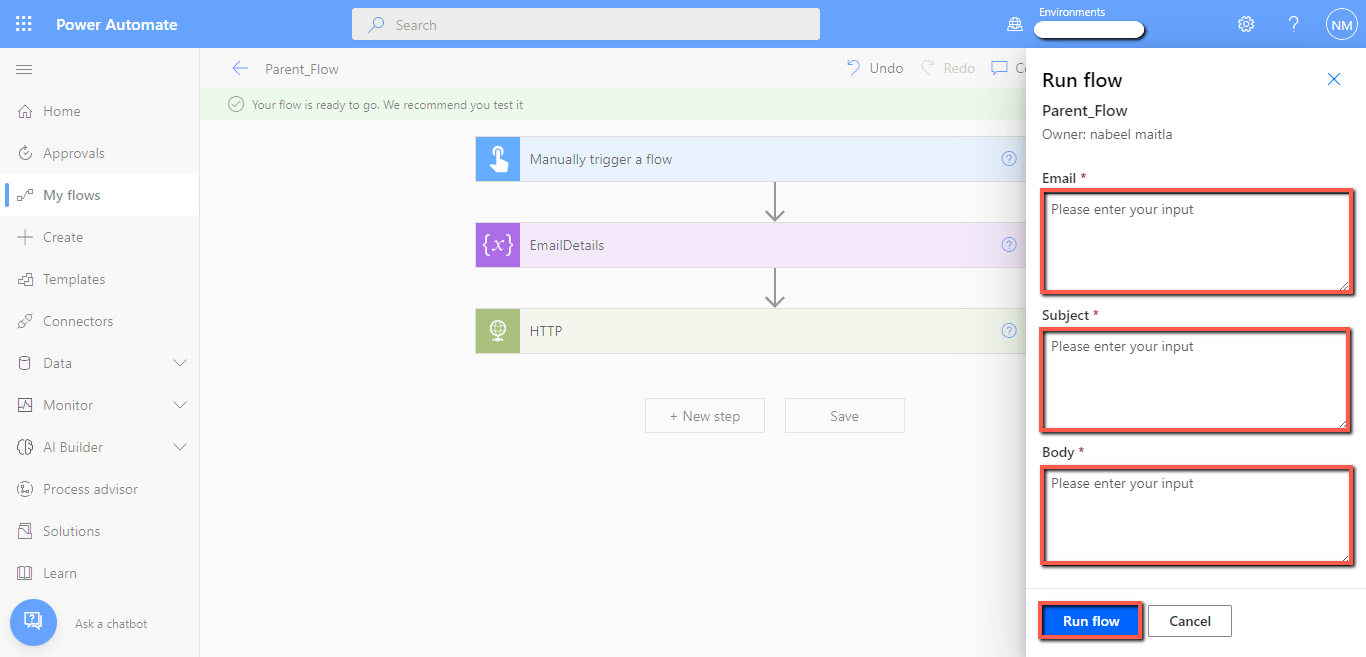
Task: Click the Monitor chart icon
Action: pyautogui.click(x=26, y=405)
